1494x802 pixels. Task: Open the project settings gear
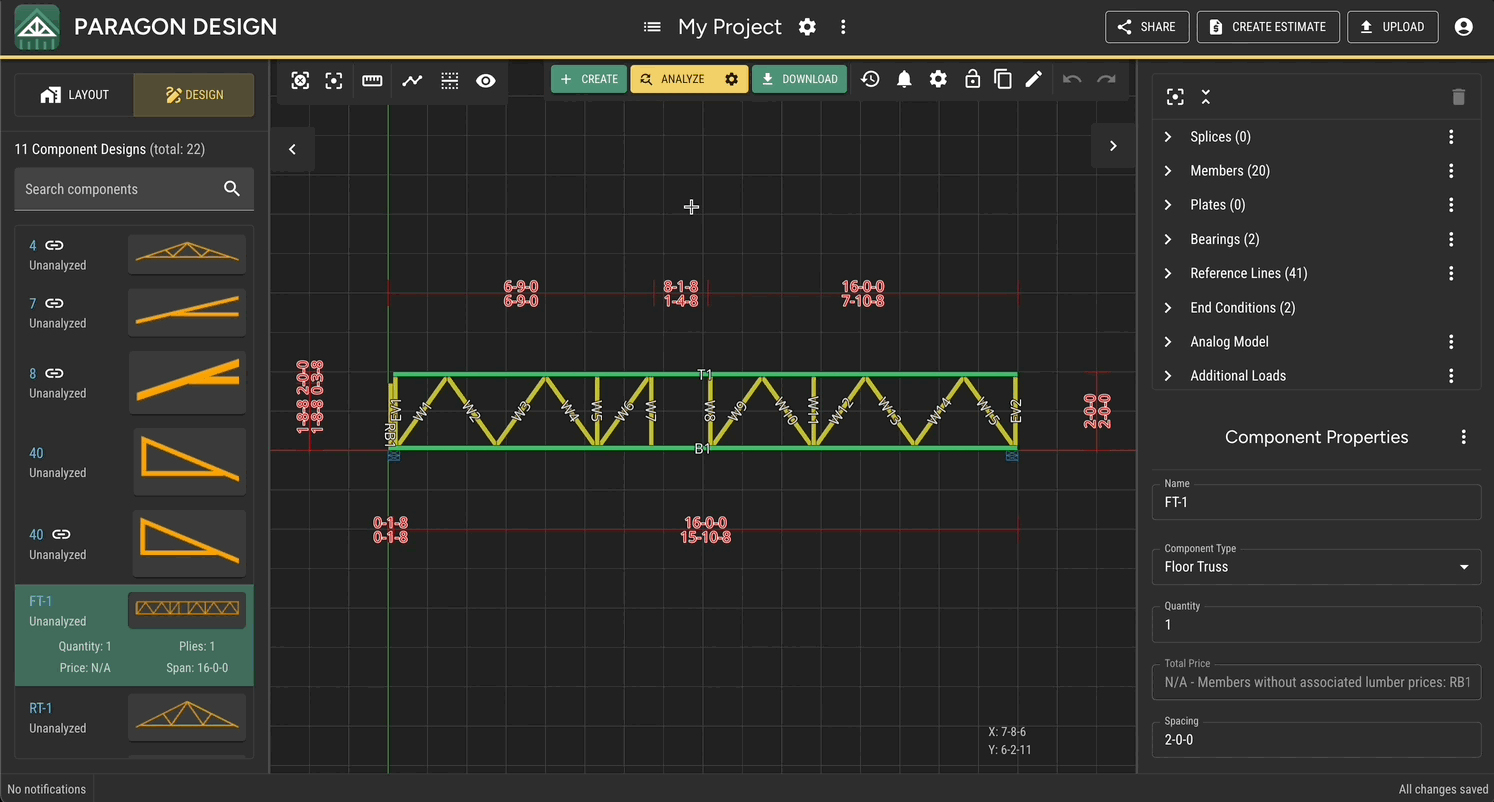807,27
